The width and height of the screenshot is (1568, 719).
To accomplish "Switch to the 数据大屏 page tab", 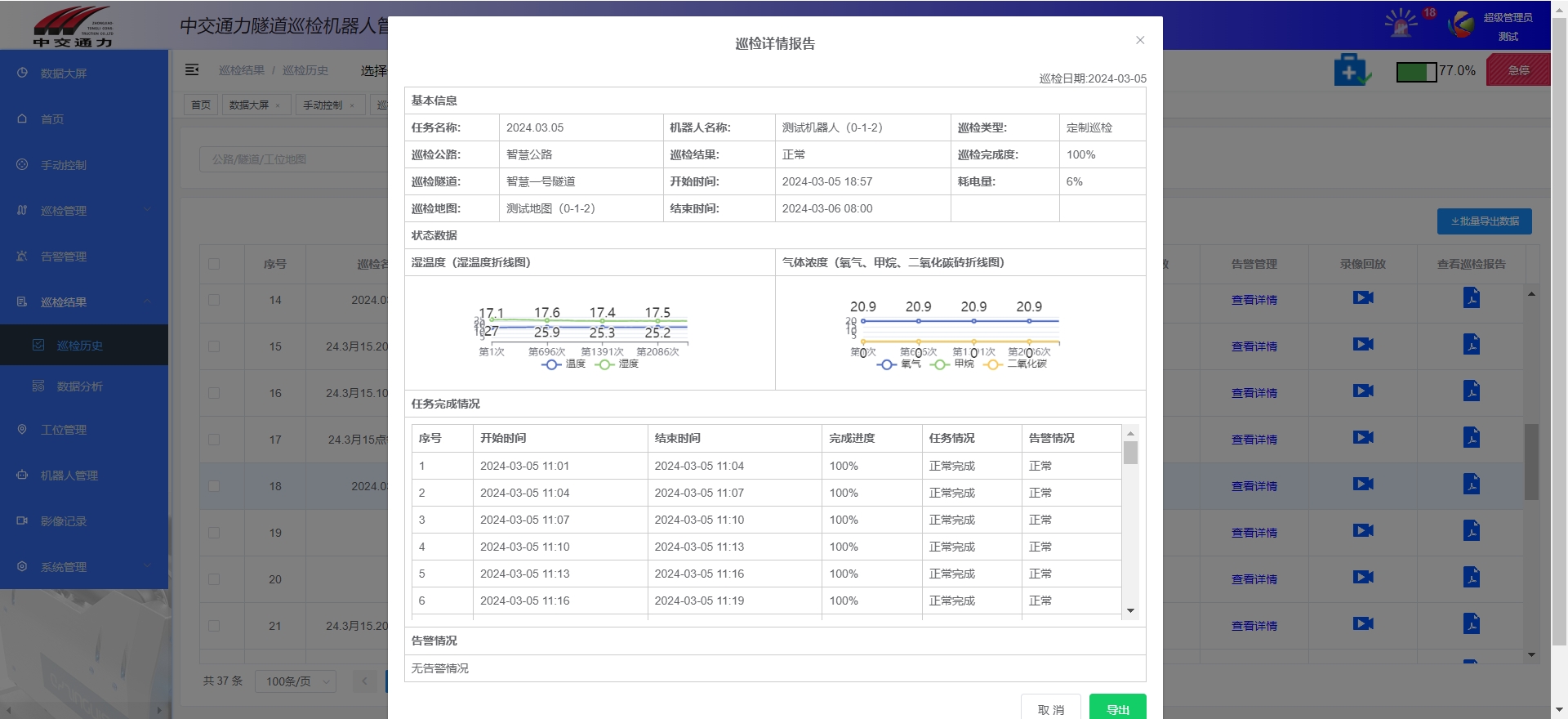I will coord(256,105).
